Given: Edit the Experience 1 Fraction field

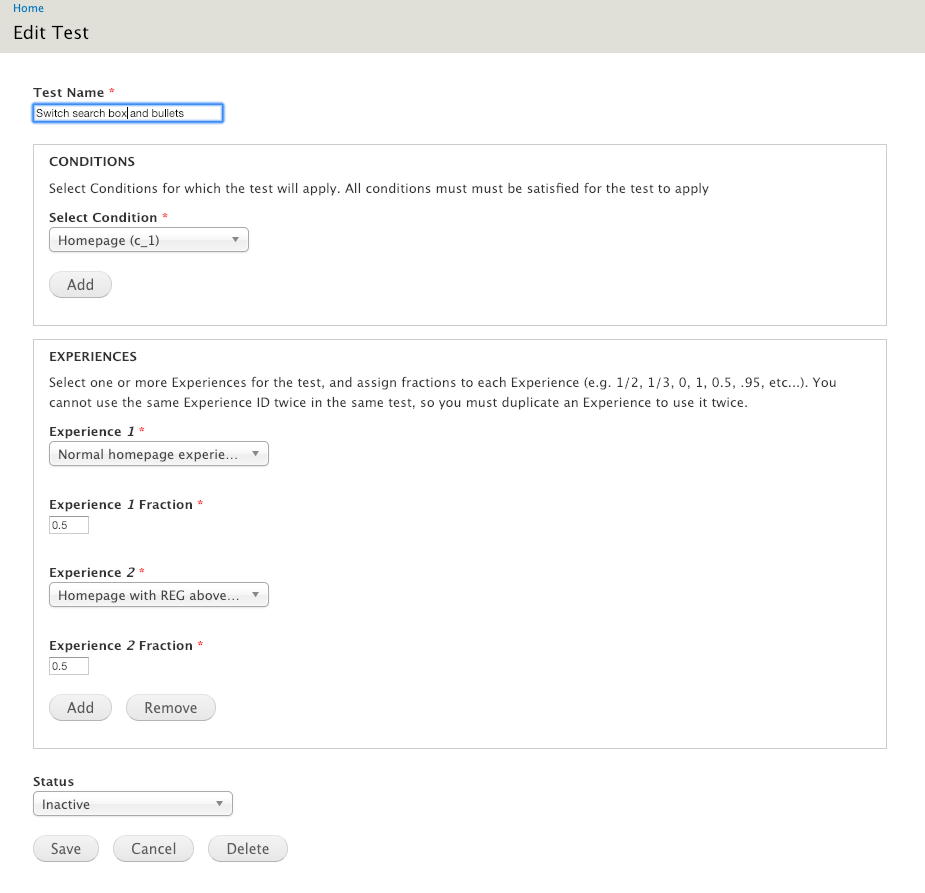Looking at the screenshot, I should pos(69,525).
